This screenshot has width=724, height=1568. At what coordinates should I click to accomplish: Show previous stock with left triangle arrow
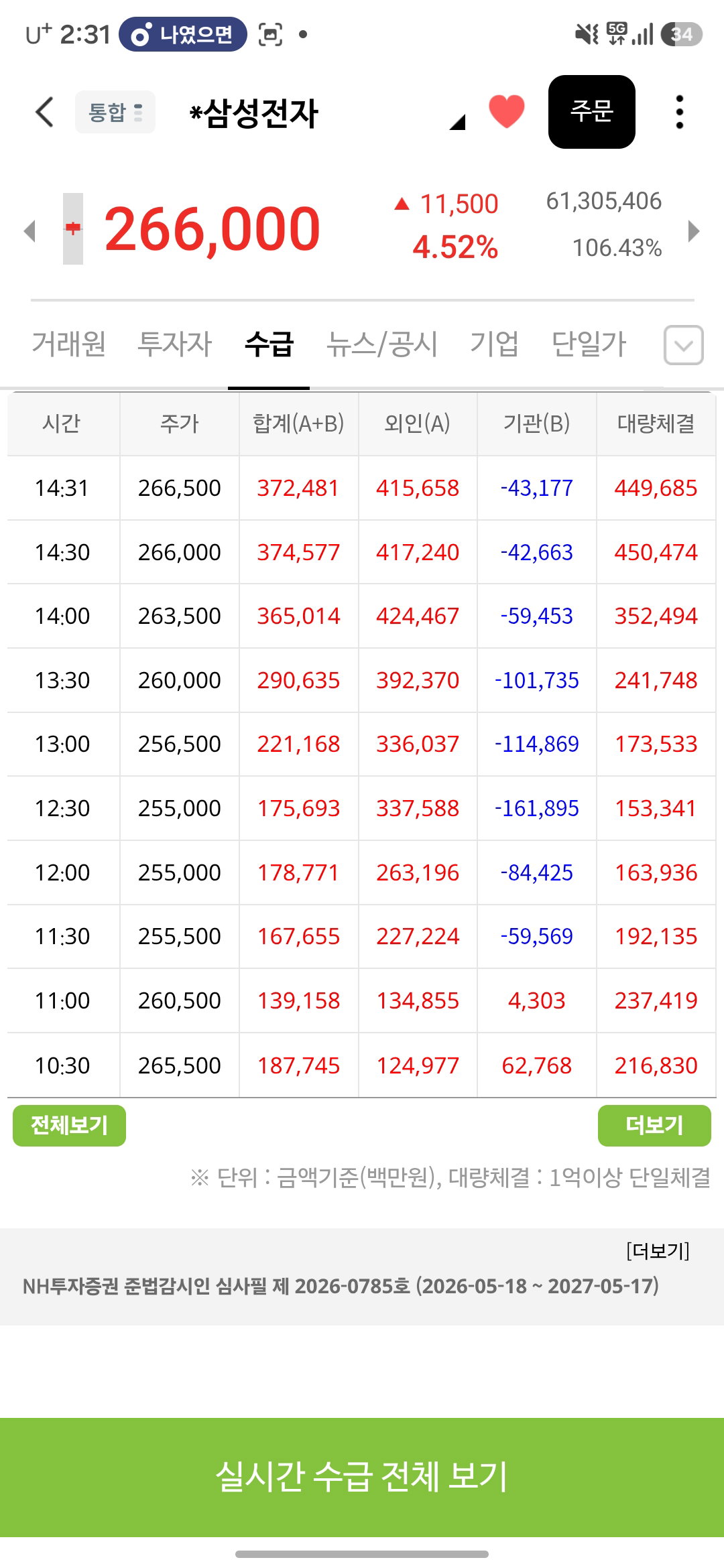(29, 231)
